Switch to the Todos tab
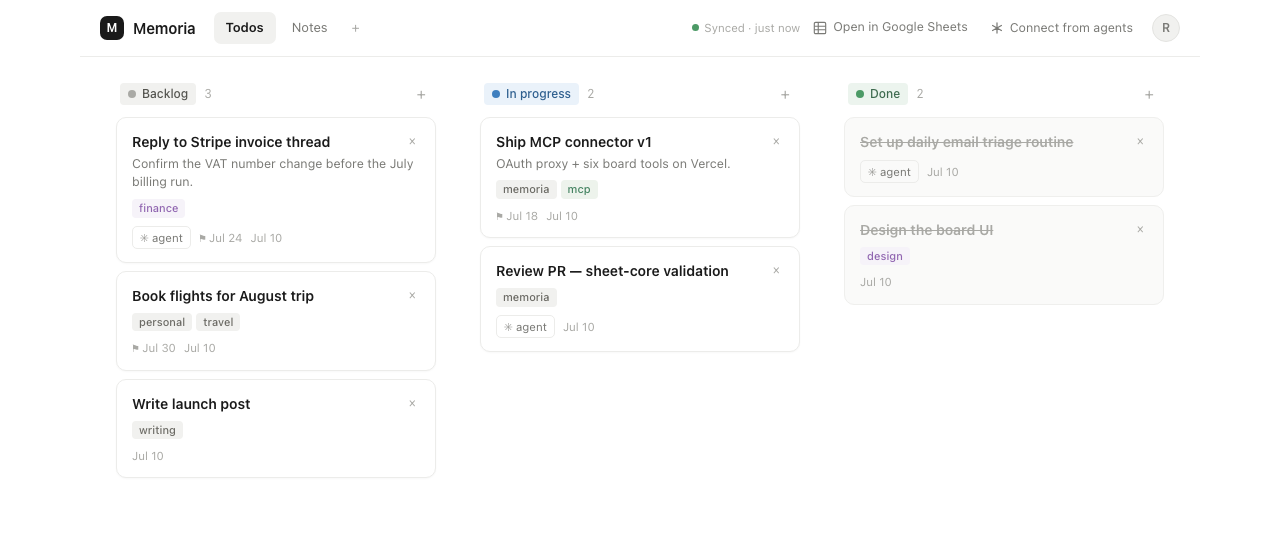Image resolution: width=1280 pixels, height=560 pixels. pos(245,28)
